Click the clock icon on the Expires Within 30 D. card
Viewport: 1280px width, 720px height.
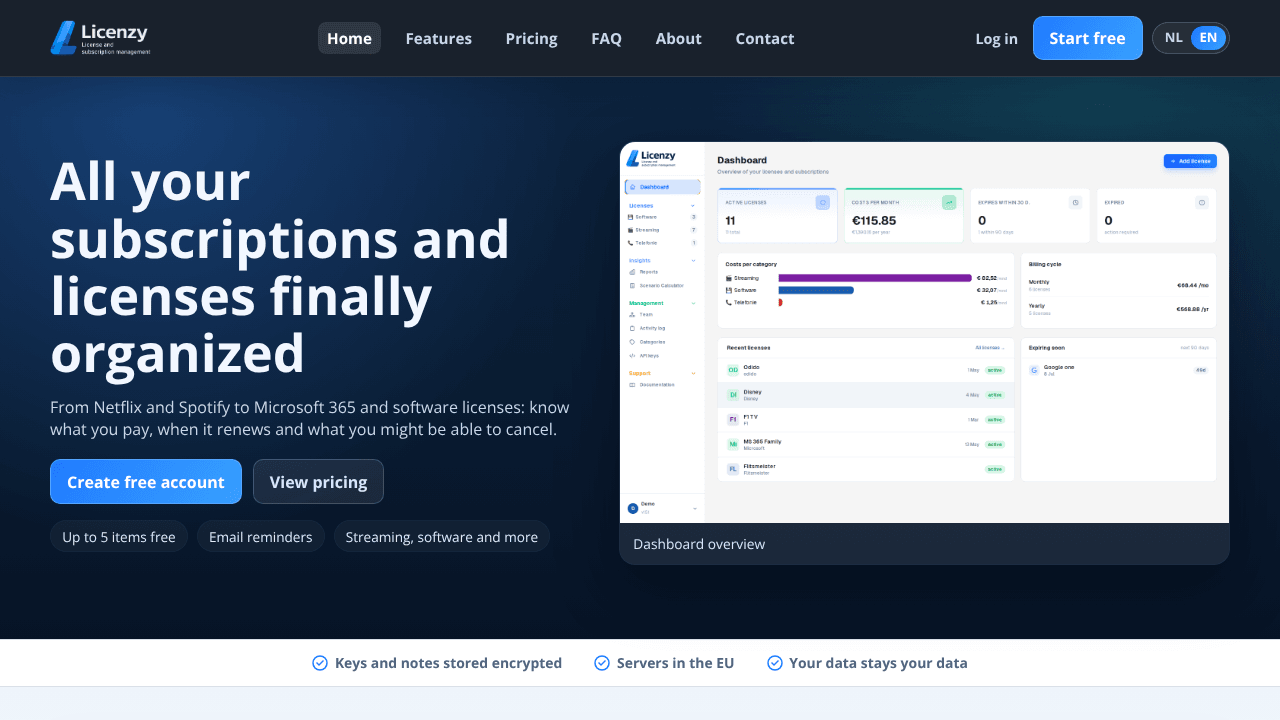1075,202
